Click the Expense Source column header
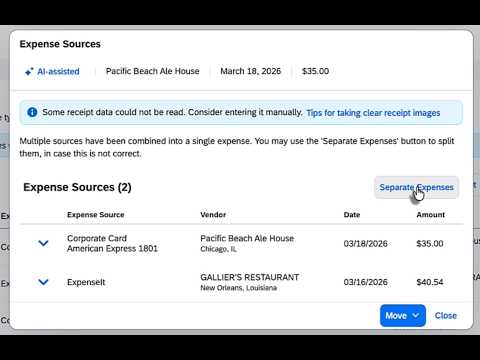The image size is (480, 360). [96, 215]
